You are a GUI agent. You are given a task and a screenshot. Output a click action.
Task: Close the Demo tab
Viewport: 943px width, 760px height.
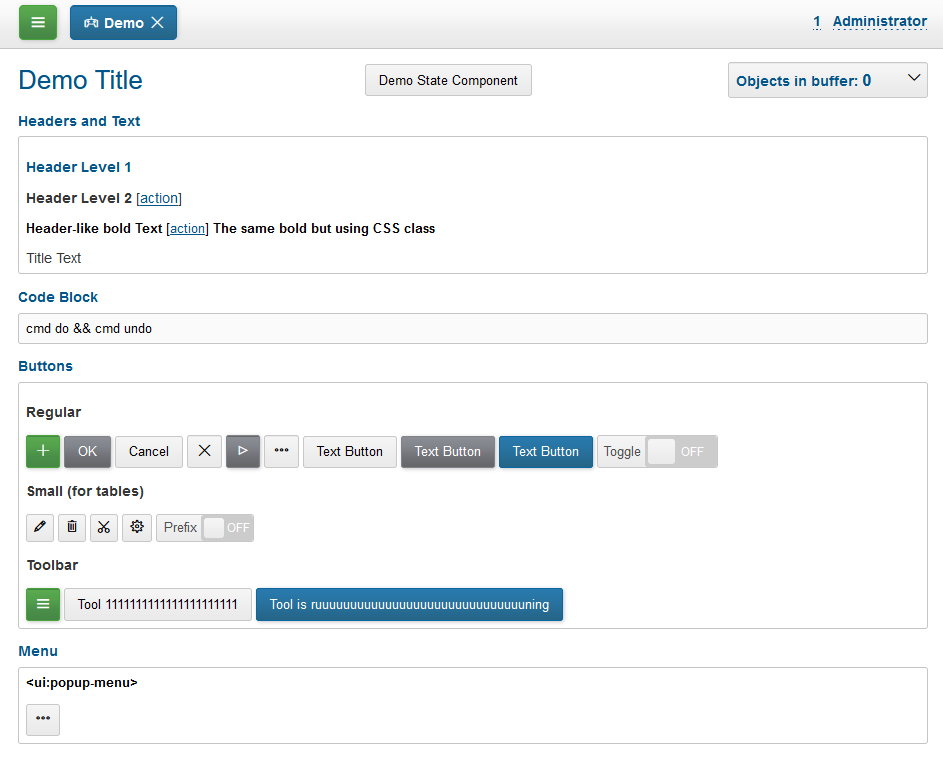pos(158,22)
